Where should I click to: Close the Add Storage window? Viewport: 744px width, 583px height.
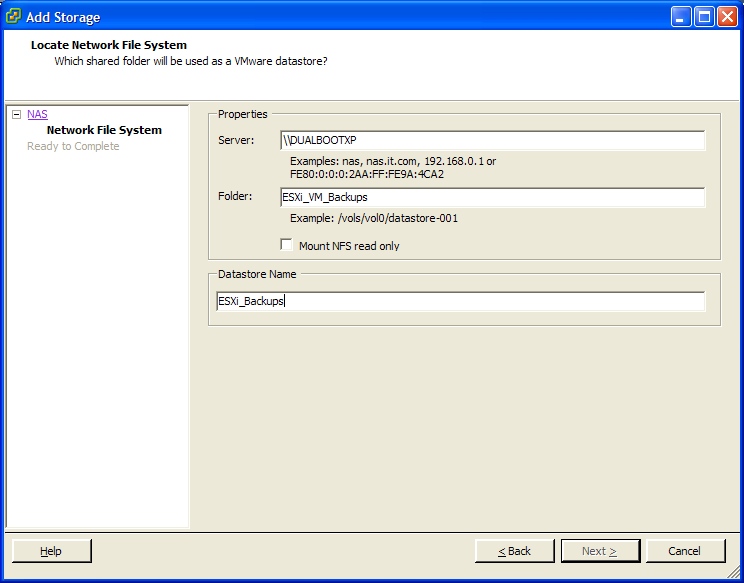tap(727, 17)
